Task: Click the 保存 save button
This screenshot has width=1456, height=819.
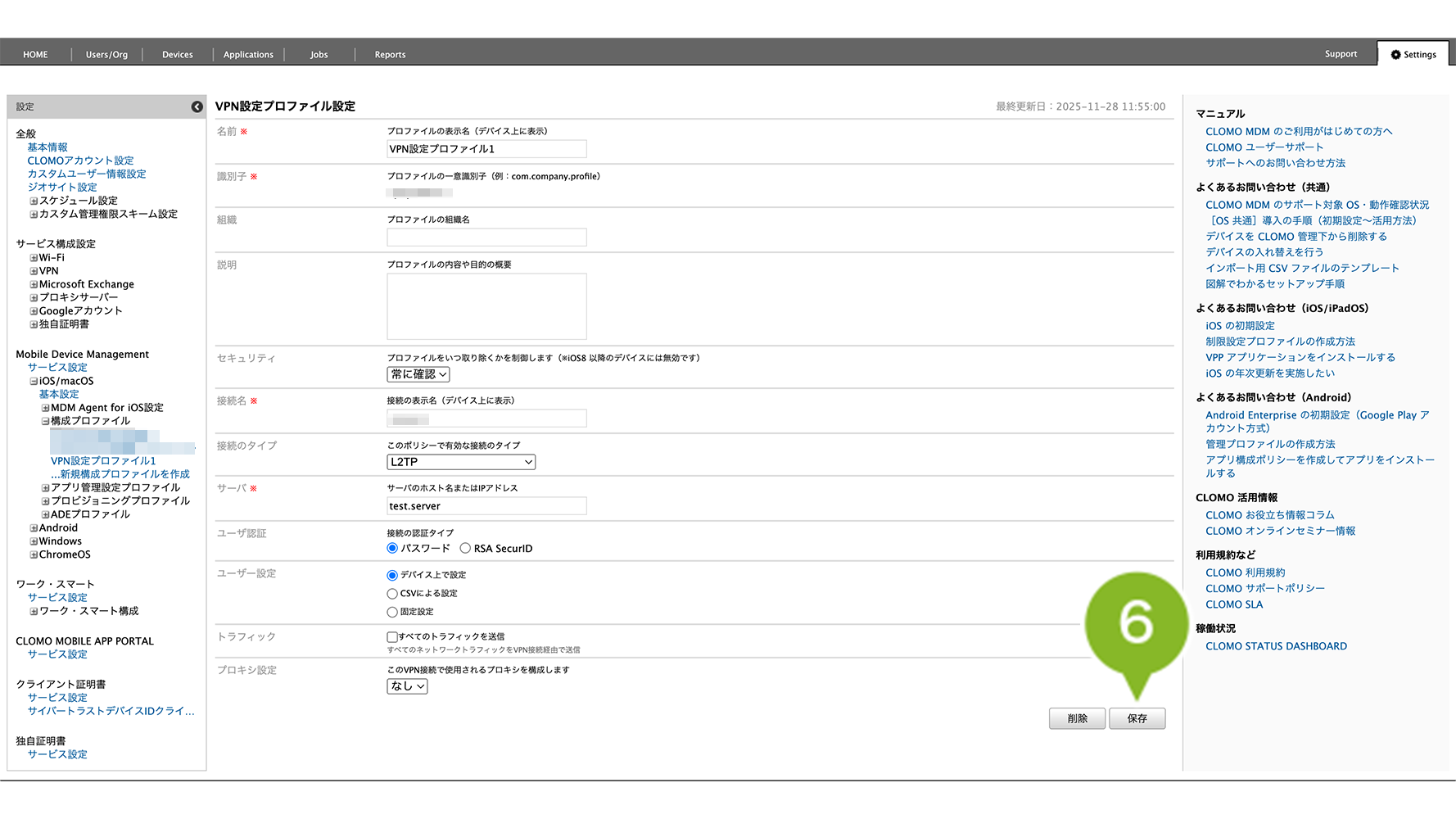Action: (1137, 718)
